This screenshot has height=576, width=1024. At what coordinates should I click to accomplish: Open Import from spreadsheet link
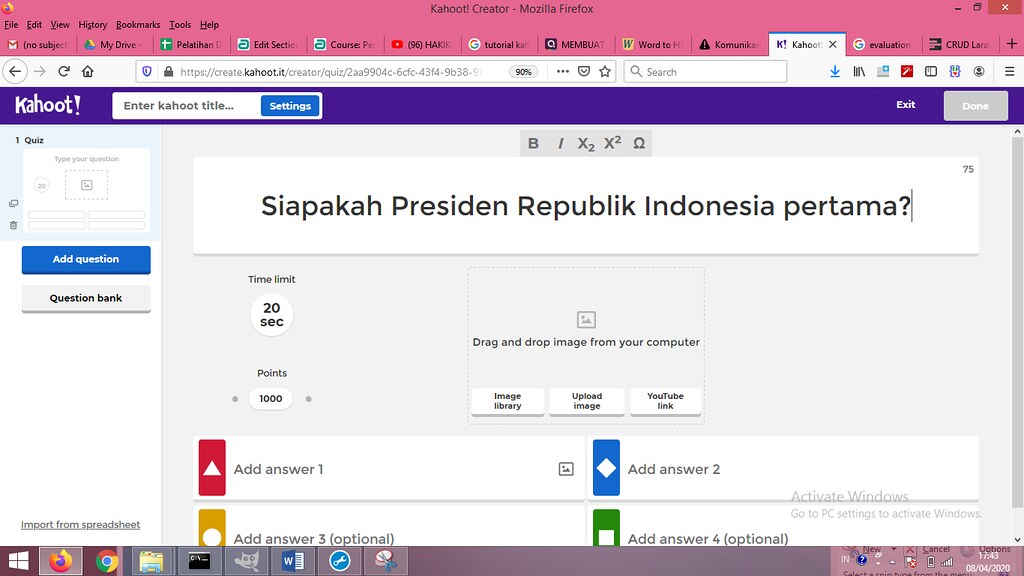click(x=80, y=524)
